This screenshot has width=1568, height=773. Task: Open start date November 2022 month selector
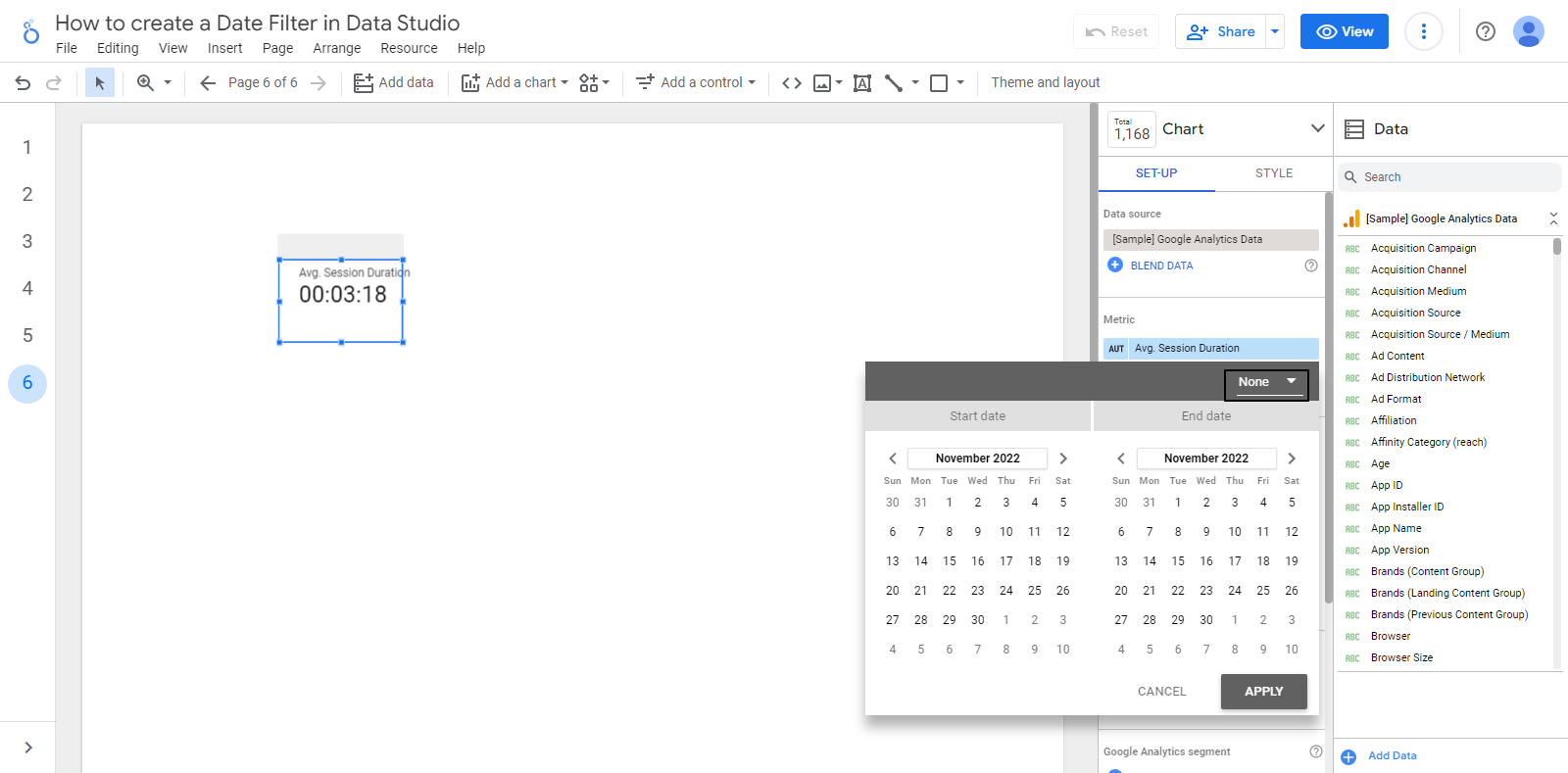[977, 459]
